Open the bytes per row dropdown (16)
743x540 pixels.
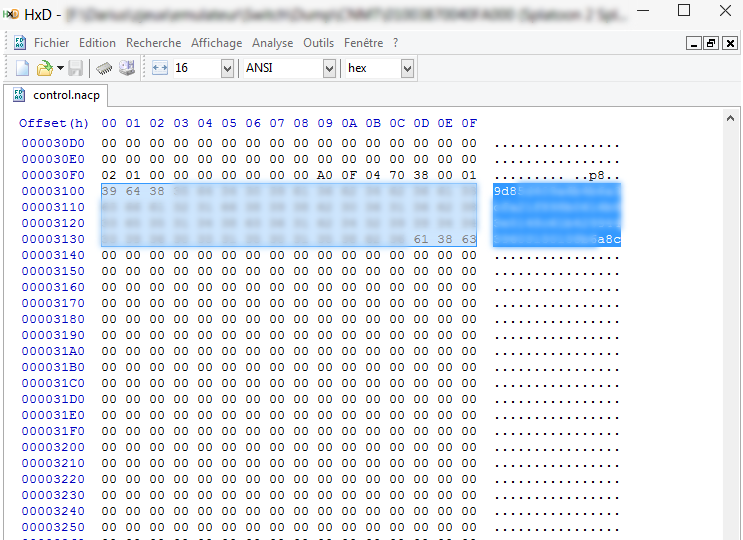point(227,69)
